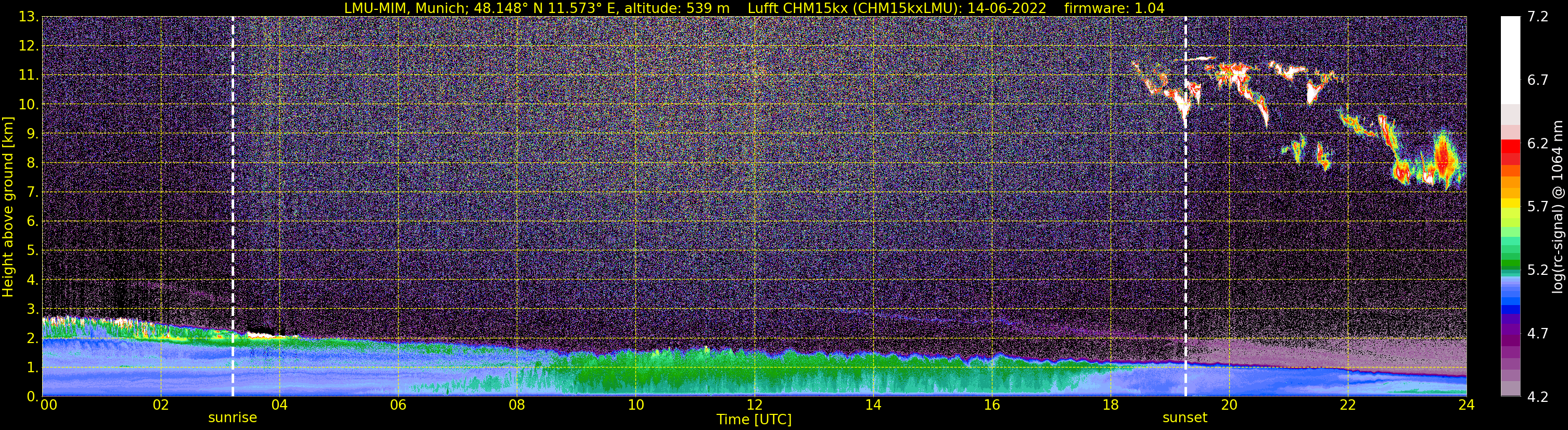Click the colorbar tick label 7.2
Screen dimensions: 1568x430
click(x=1538, y=17)
